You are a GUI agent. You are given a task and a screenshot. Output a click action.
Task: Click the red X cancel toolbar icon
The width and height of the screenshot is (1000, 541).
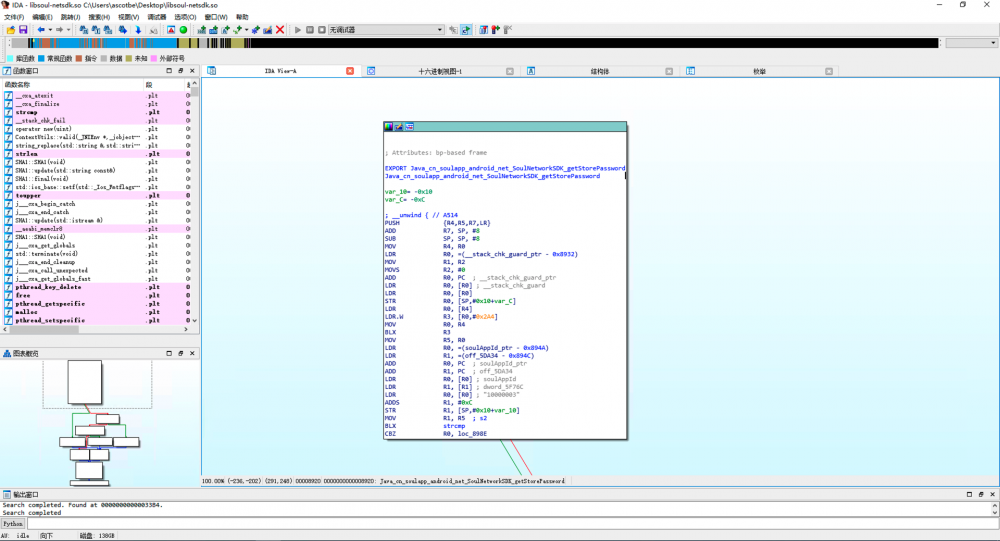[x=280, y=30]
